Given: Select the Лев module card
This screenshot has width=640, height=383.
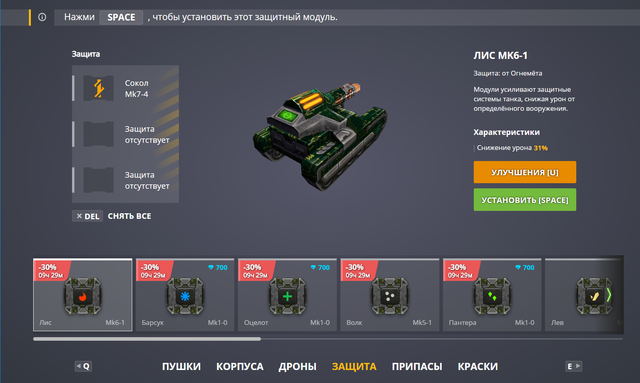Looking at the screenshot, I should point(584,294).
